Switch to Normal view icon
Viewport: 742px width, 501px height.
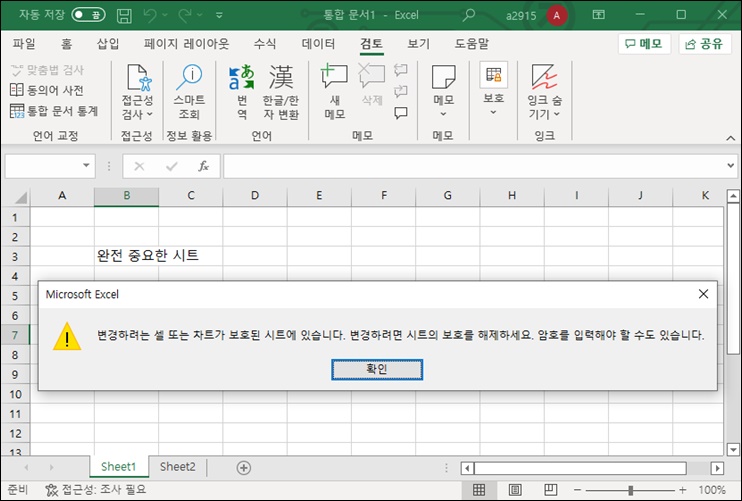coord(479,490)
